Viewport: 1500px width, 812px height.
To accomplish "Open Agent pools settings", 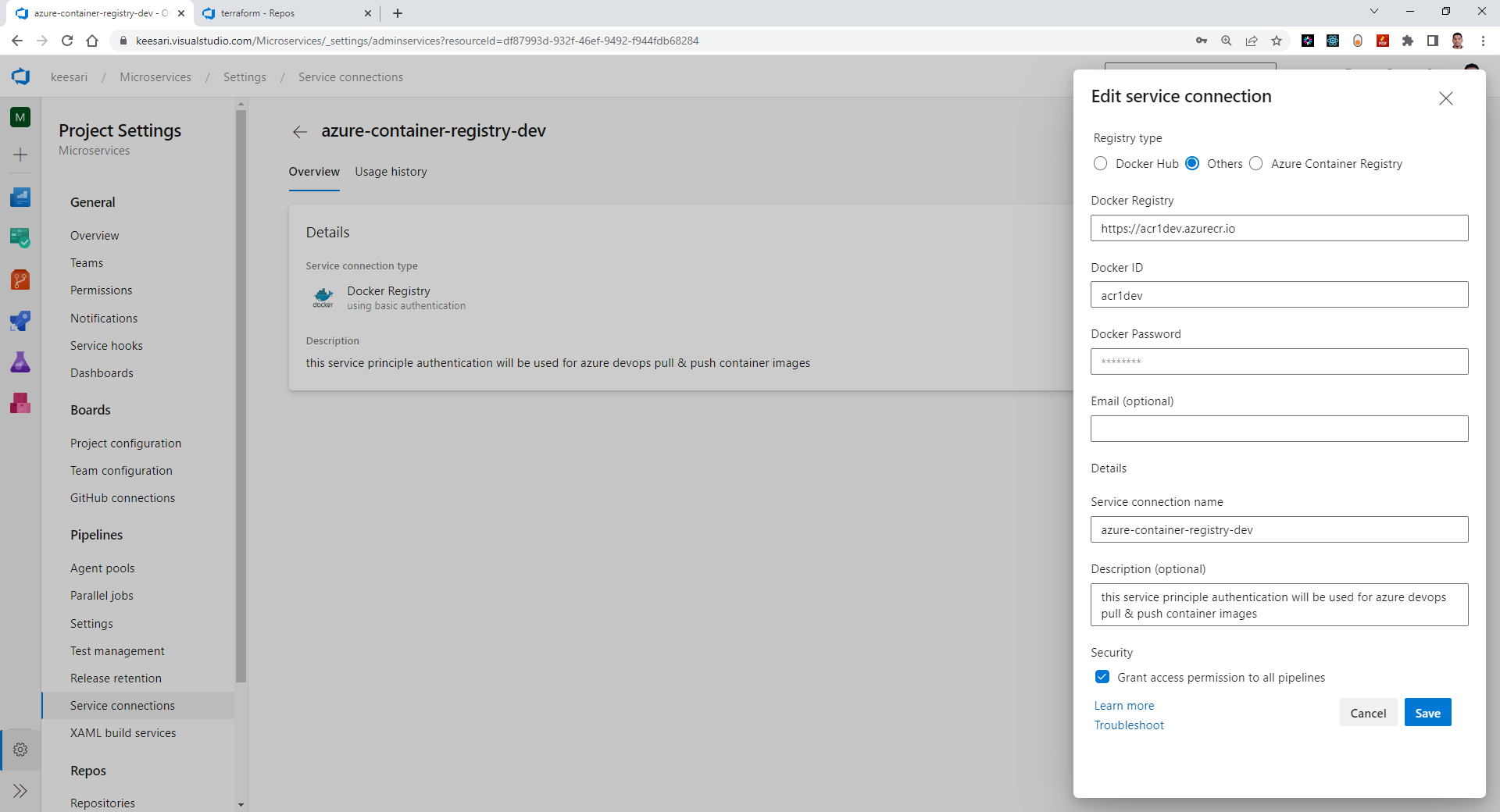I will (x=102, y=568).
